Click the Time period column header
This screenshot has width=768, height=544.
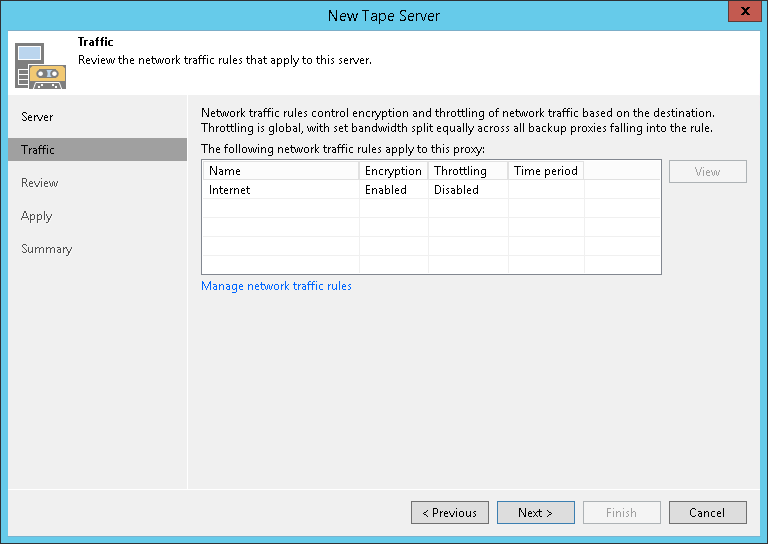(545, 171)
